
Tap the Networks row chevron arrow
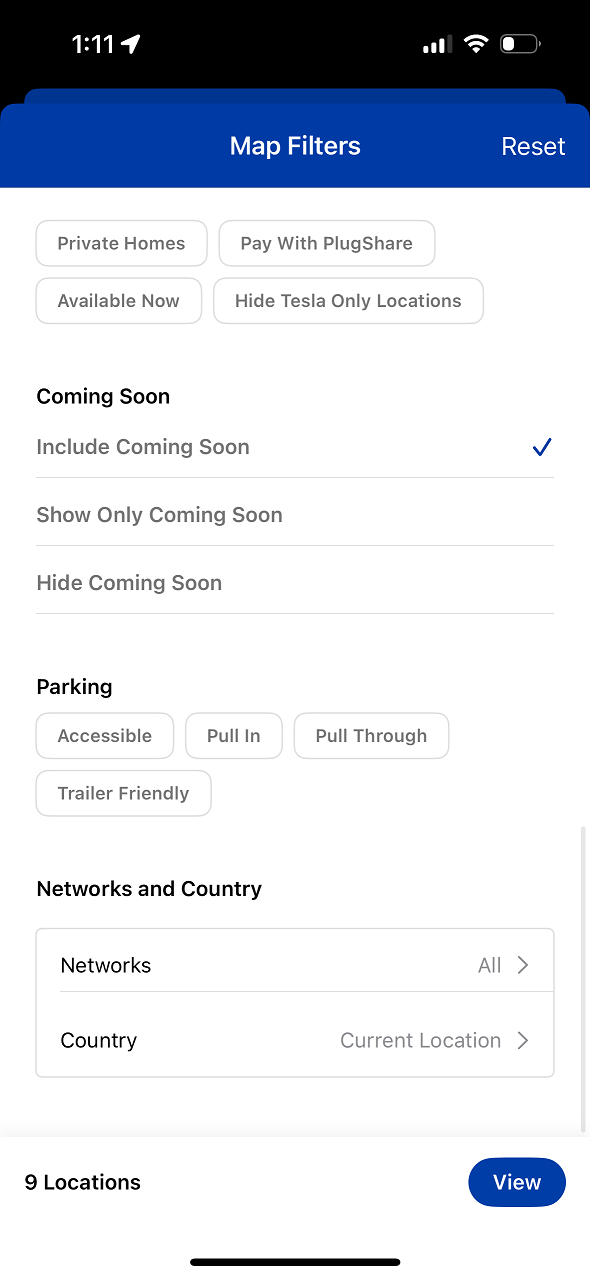click(523, 965)
